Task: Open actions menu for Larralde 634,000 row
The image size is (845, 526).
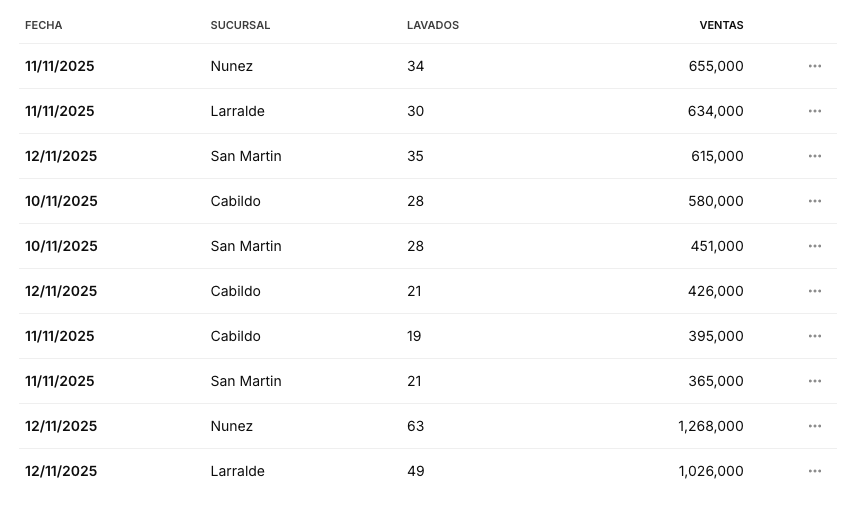Action: (x=814, y=111)
